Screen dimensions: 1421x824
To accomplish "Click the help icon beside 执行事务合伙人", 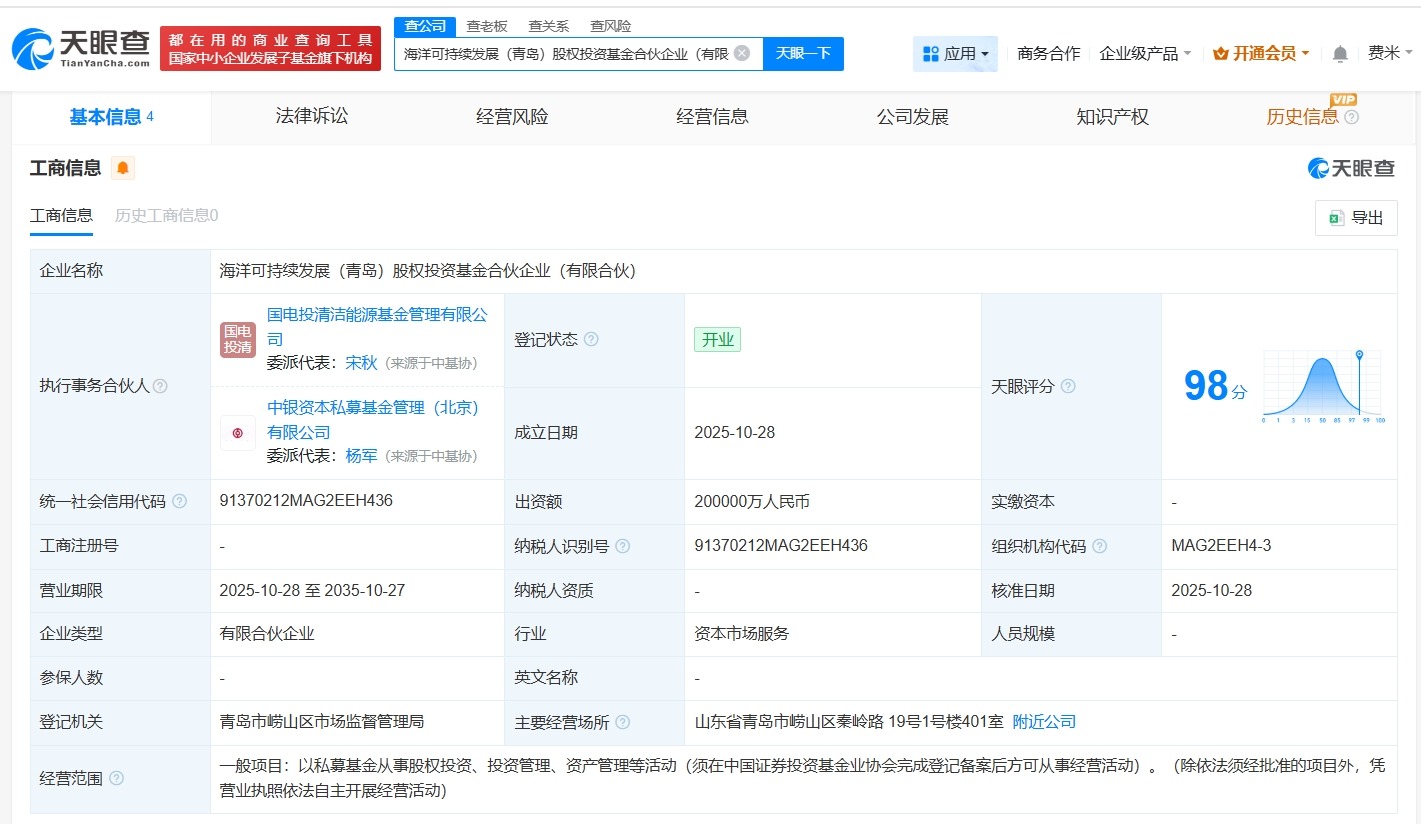I will click(162, 386).
